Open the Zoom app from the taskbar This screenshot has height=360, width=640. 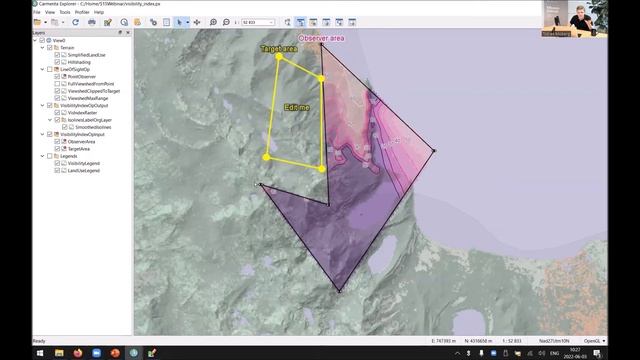[x=96, y=353]
